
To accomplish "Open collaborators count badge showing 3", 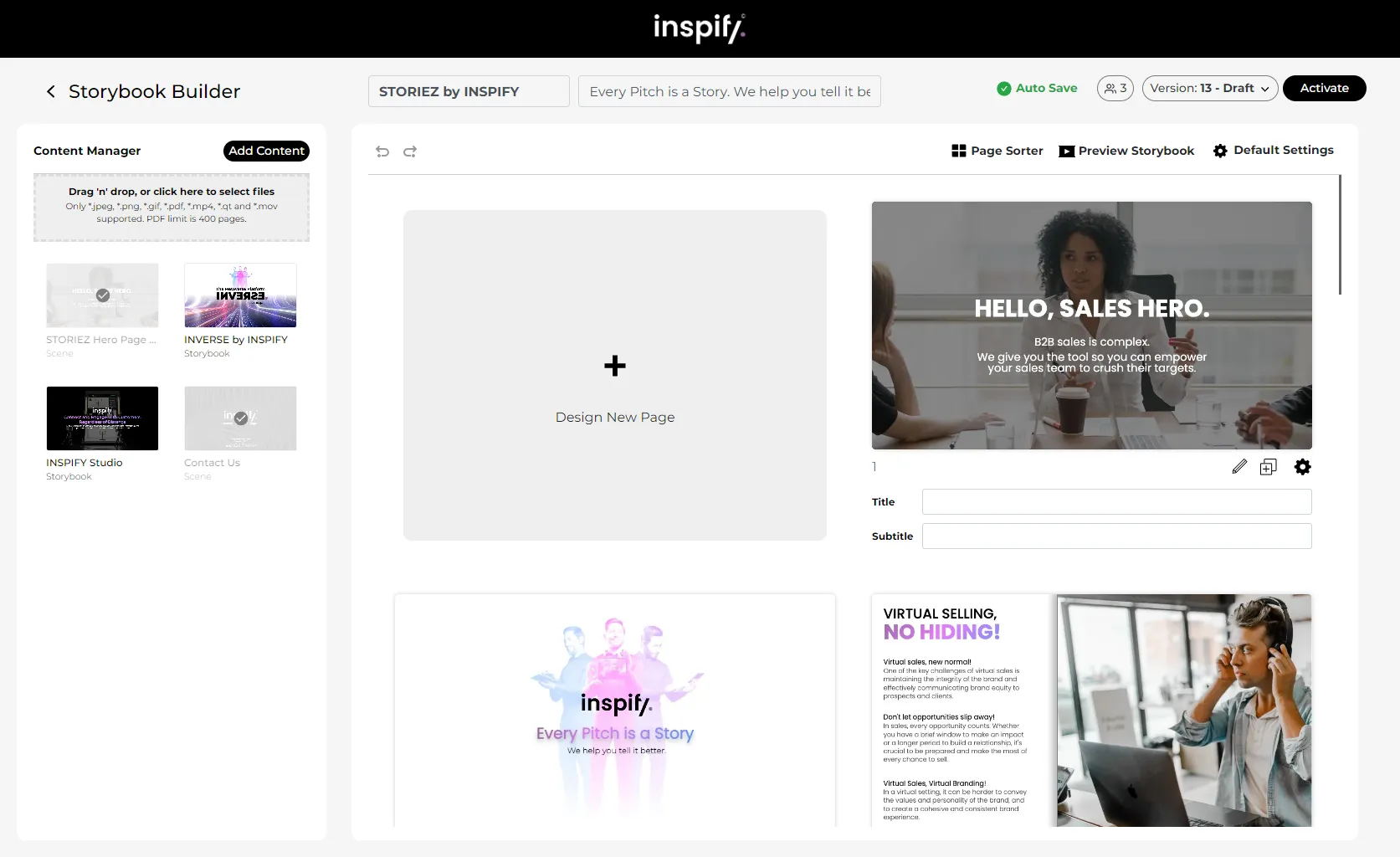I will click(x=1115, y=88).
